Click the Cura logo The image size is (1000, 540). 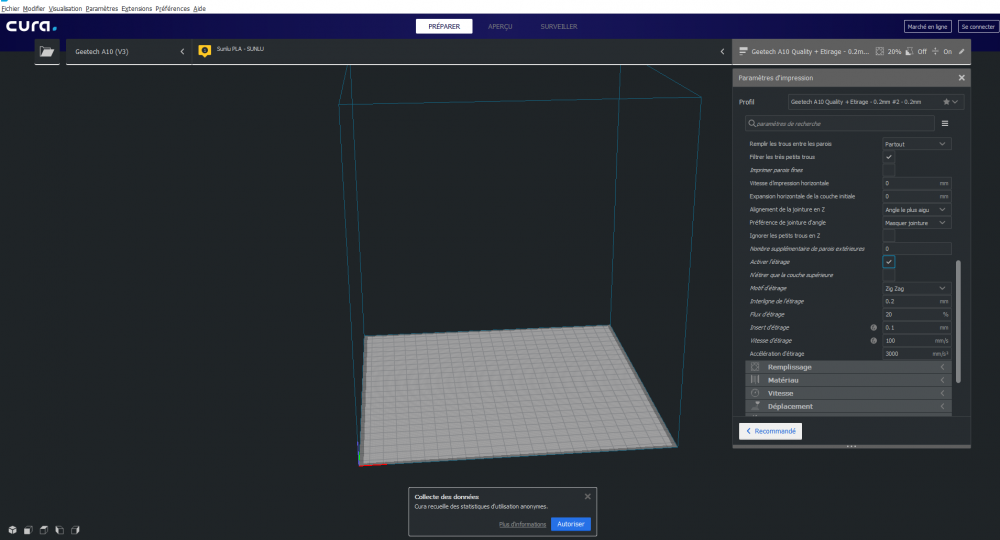pos(31,26)
